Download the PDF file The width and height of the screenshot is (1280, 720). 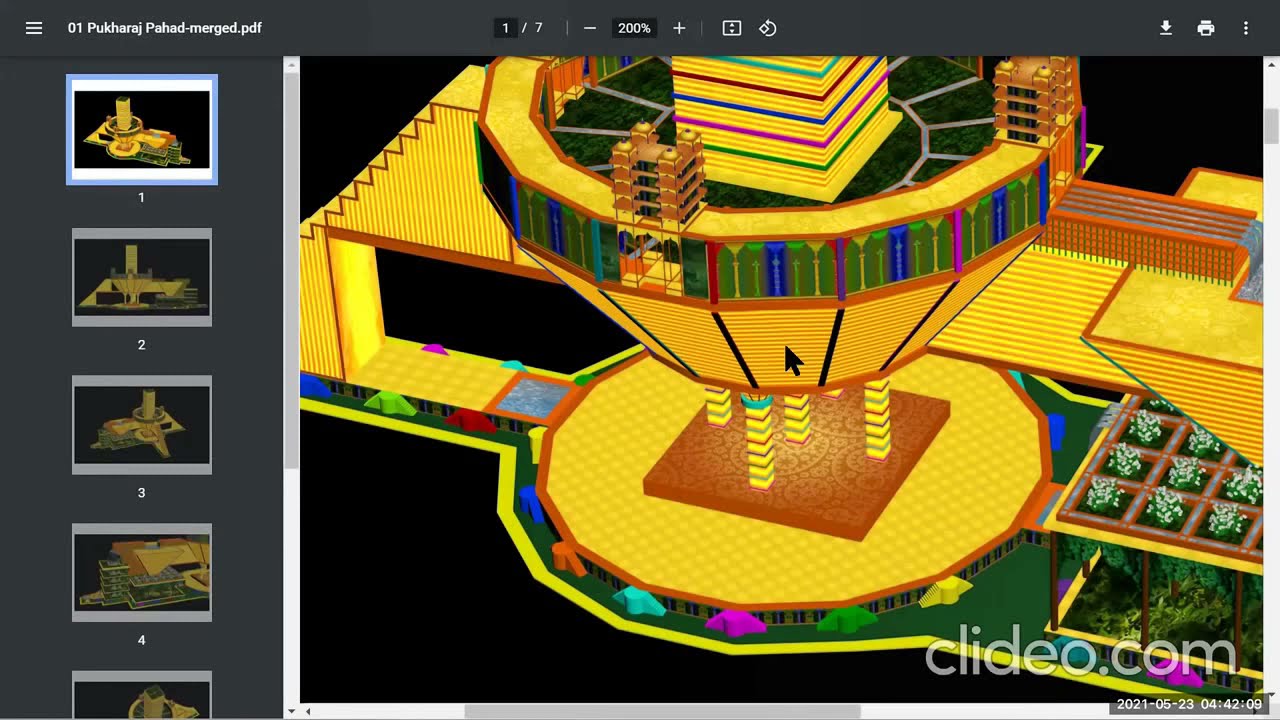click(1166, 28)
